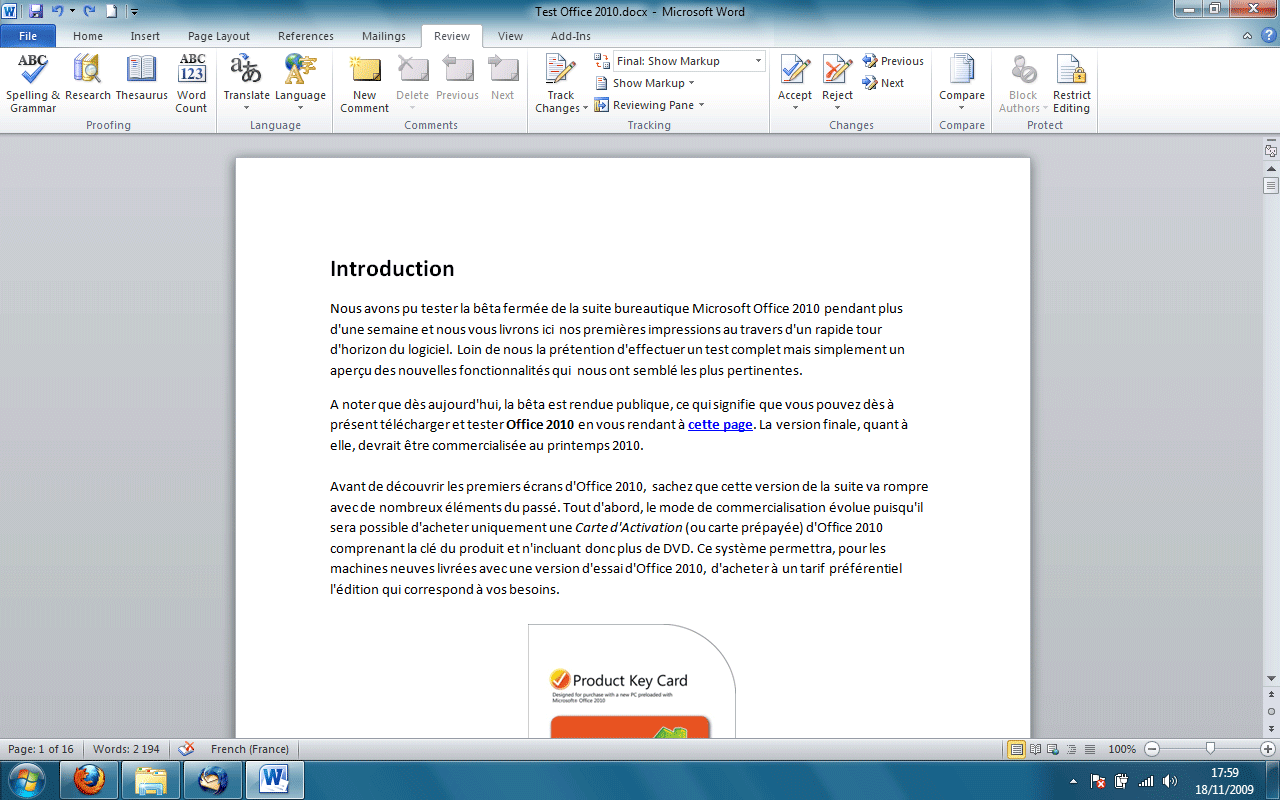Viewport: 1280px width, 800px height.
Task: Expand the Compare dropdown
Action: point(961,108)
